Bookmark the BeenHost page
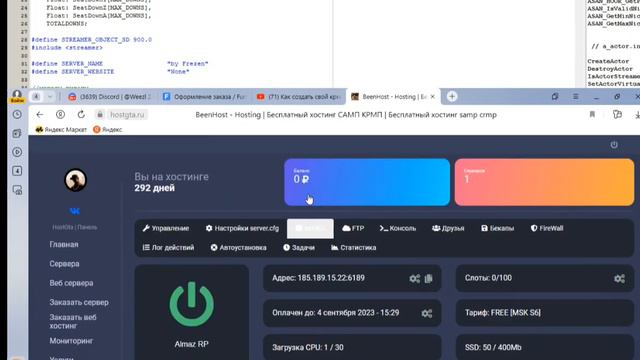This screenshot has height=360, width=640. 592,115
